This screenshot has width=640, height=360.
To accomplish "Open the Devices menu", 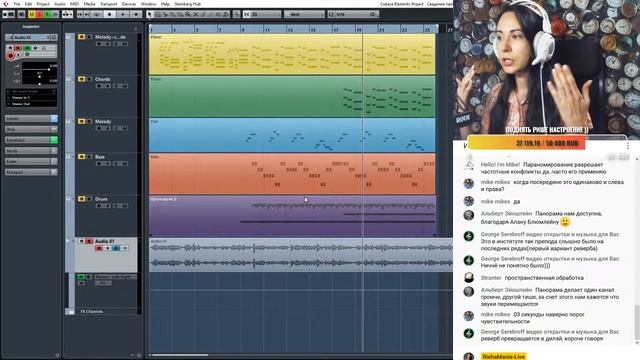I will pyautogui.click(x=129, y=4).
